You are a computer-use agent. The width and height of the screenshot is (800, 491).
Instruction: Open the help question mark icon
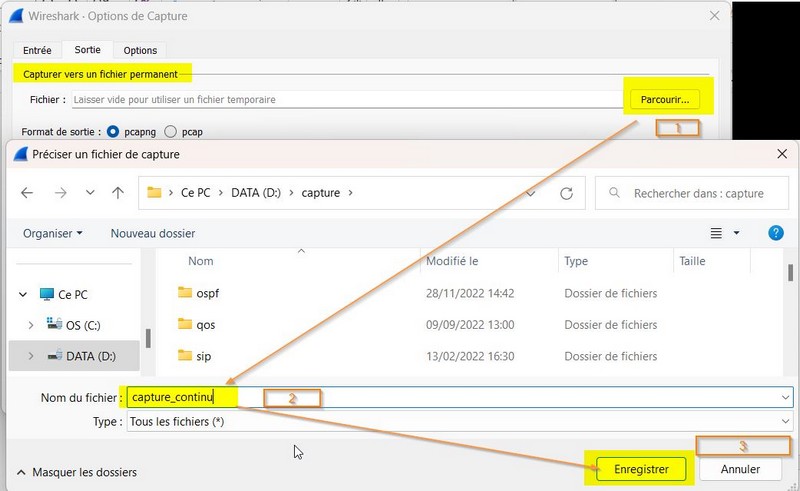pyautogui.click(x=775, y=233)
